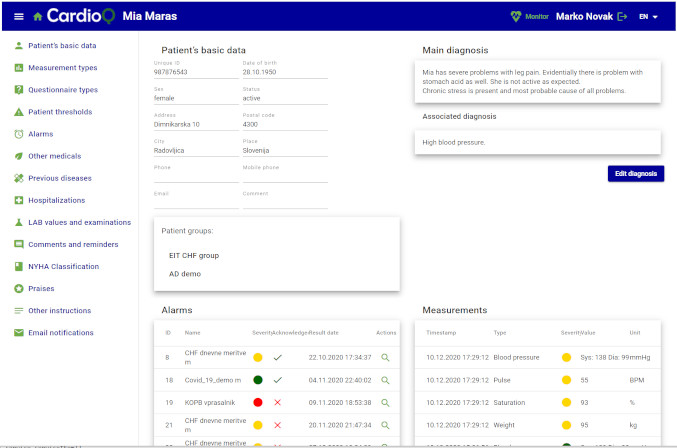
Task: Click the High blood pressure diagnosis text
Action: 454,142
